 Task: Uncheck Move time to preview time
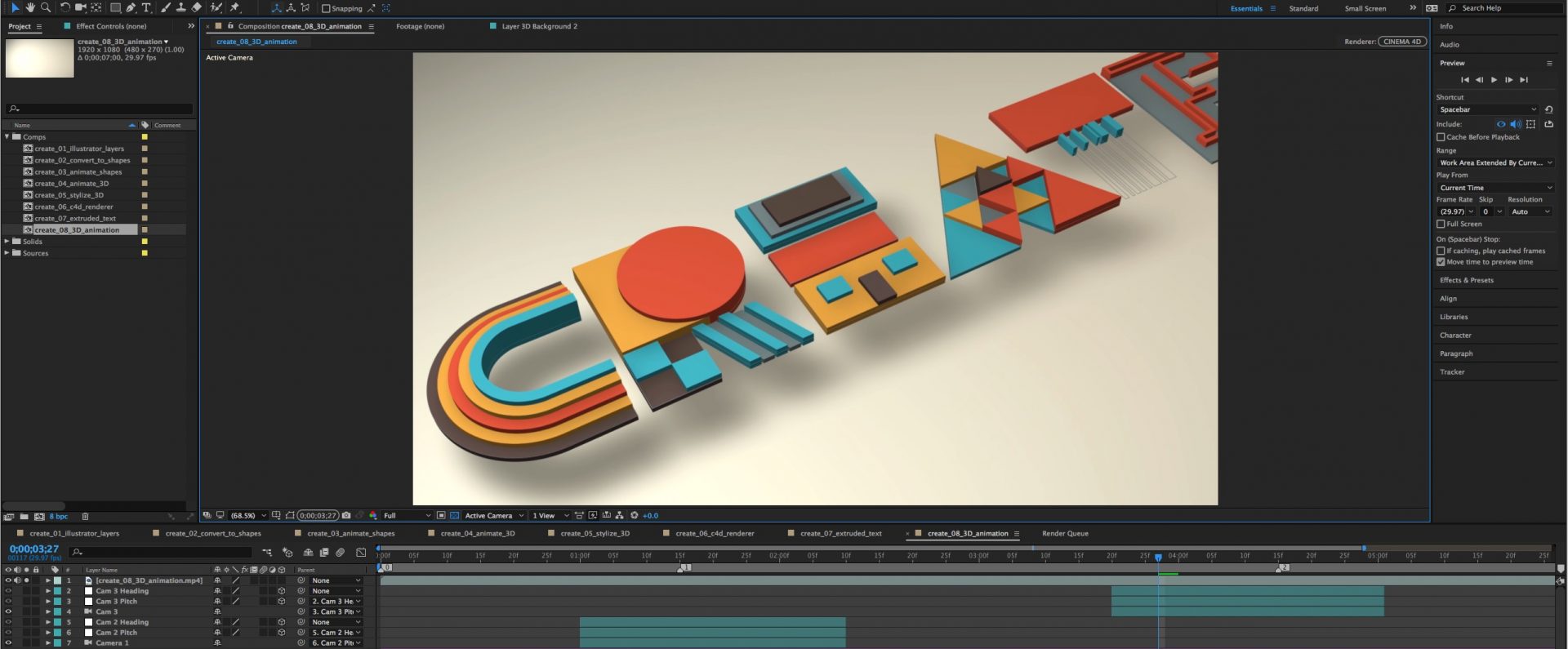tap(1441, 262)
